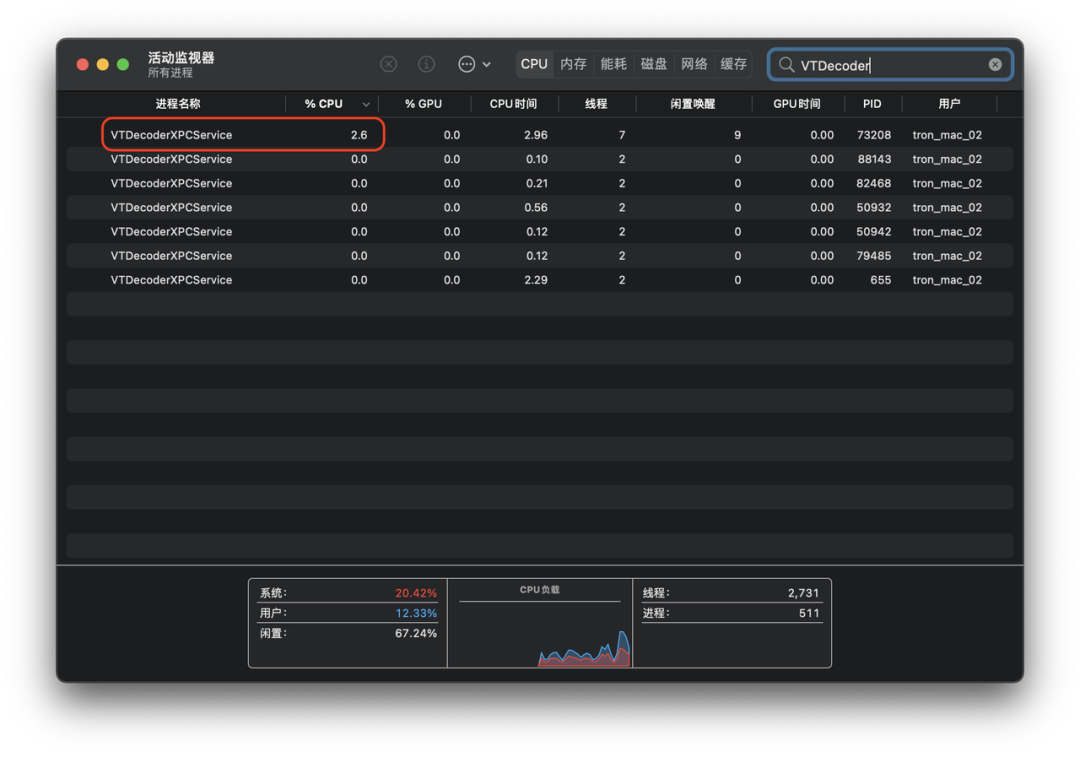Viewport: 1080px width, 757px height.
Task: Select VTDecoderXPCService with PID 73208
Action: (171, 135)
